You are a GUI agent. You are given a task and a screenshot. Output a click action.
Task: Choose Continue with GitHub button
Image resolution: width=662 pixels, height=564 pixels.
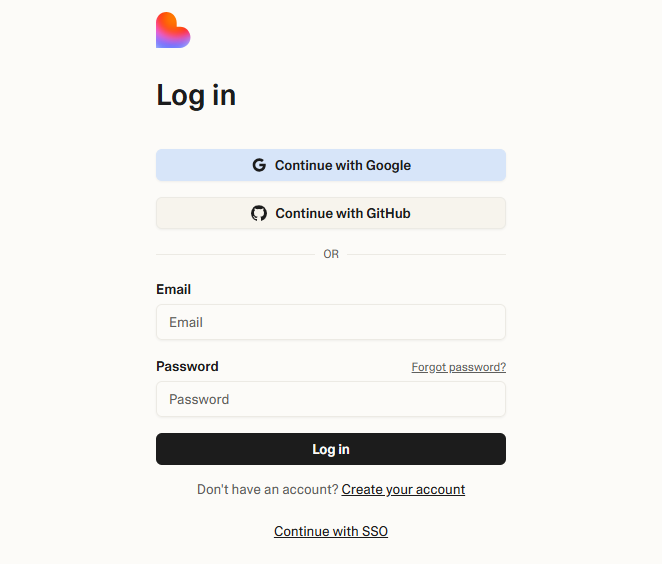(x=331, y=213)
